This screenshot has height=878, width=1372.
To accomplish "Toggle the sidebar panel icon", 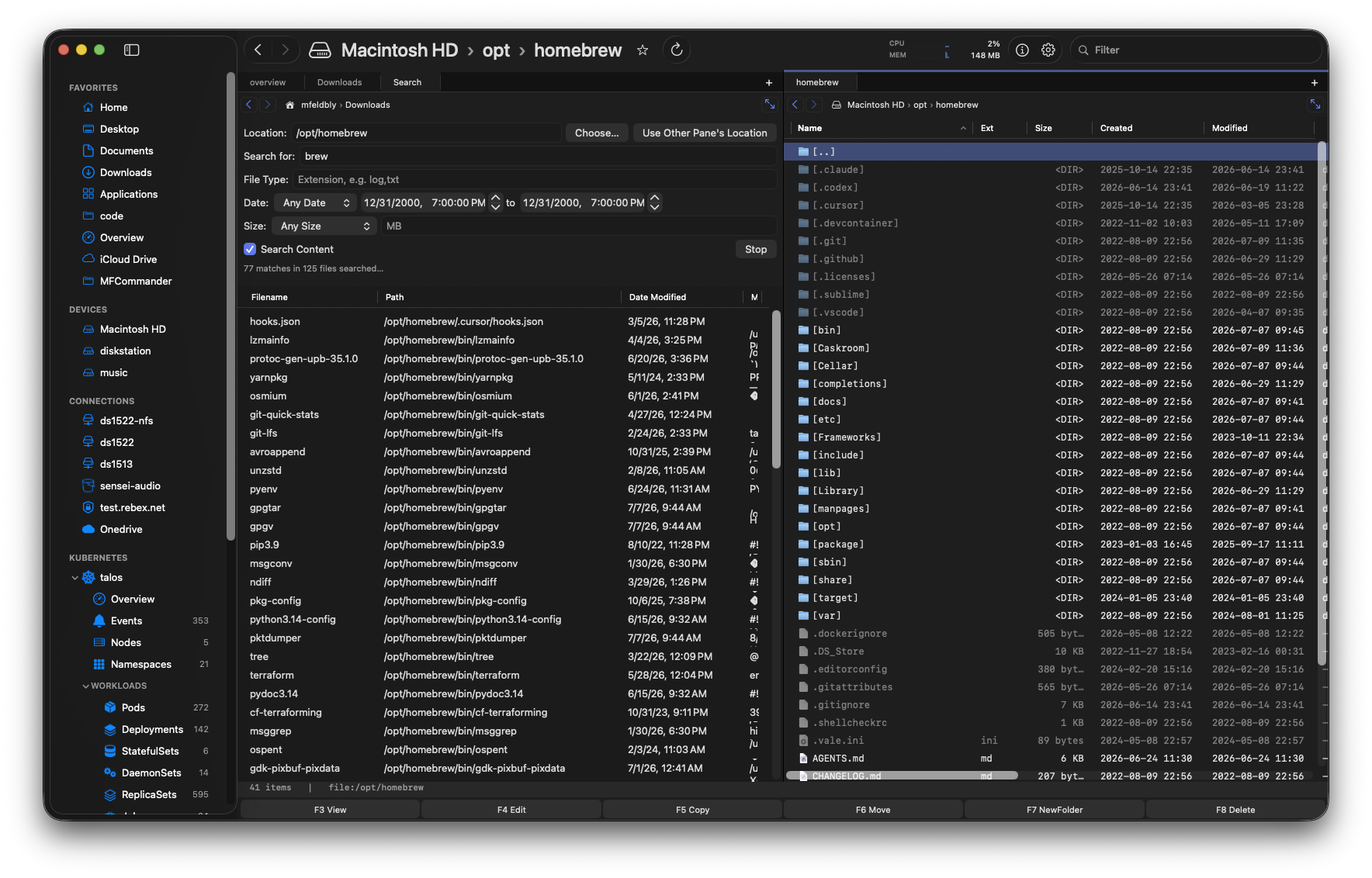I will point(132,50).
